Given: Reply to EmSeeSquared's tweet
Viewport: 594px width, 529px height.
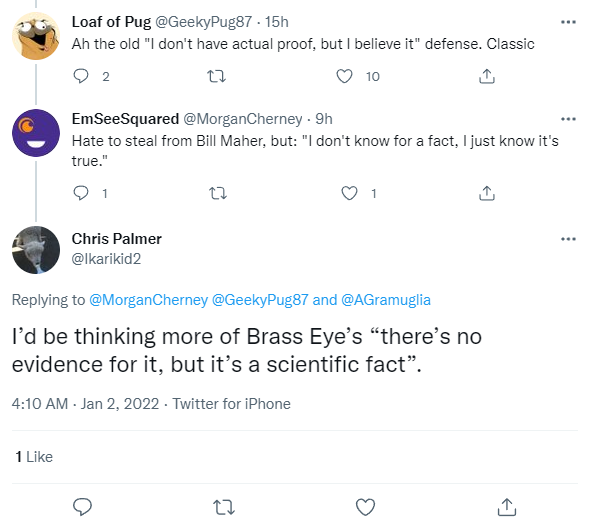Looking at the screenshot, I should click(81, 193).
